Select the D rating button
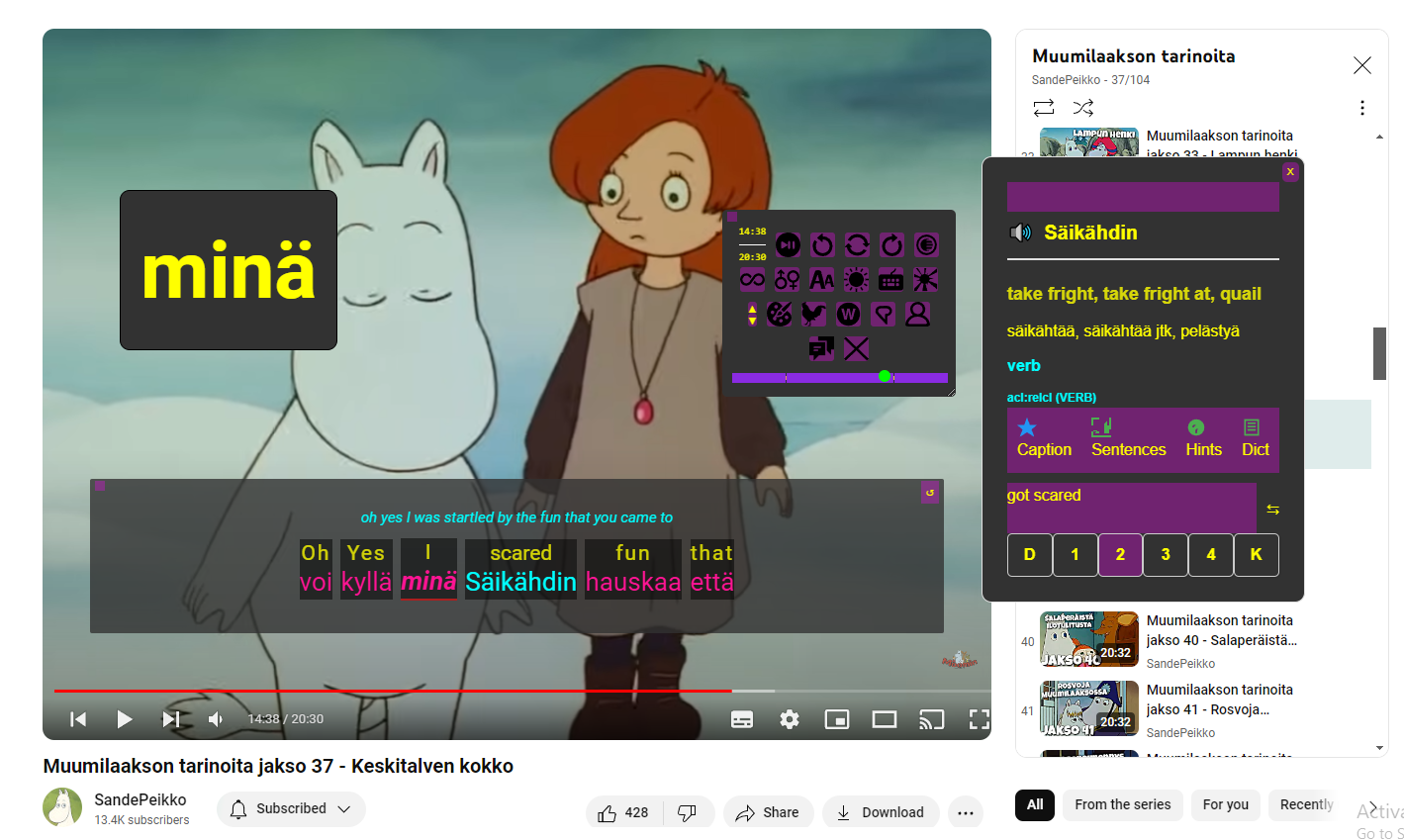Image resolution: width=1404 pixels, height=840 pixels. click(1030, 555)
